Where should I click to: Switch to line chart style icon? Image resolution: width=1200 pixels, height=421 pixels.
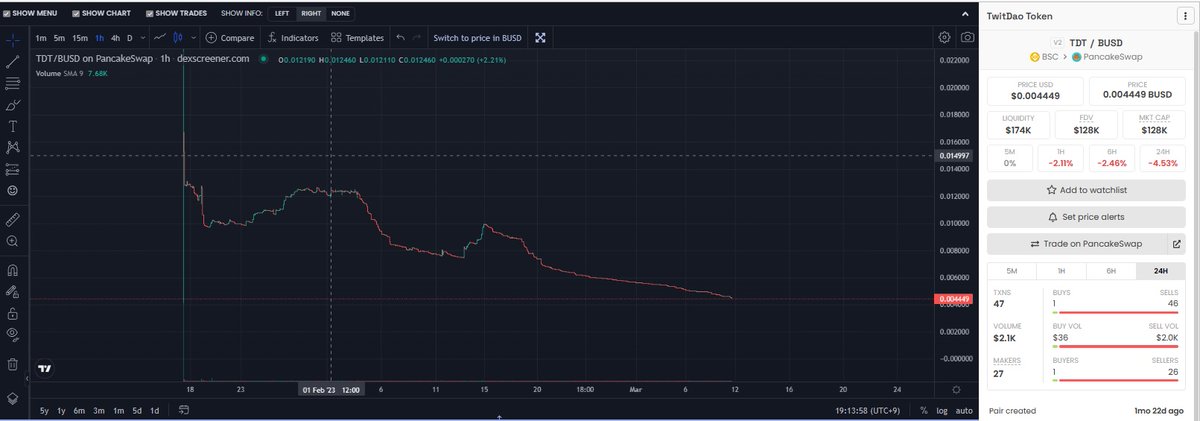click(158, 38)
